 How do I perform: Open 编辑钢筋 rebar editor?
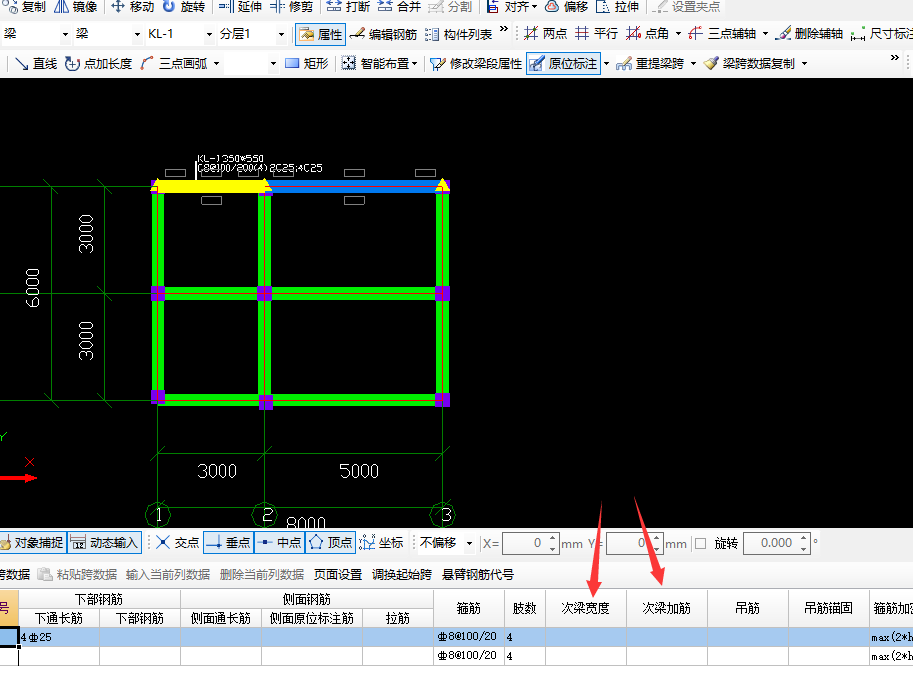tap(383, 34)
